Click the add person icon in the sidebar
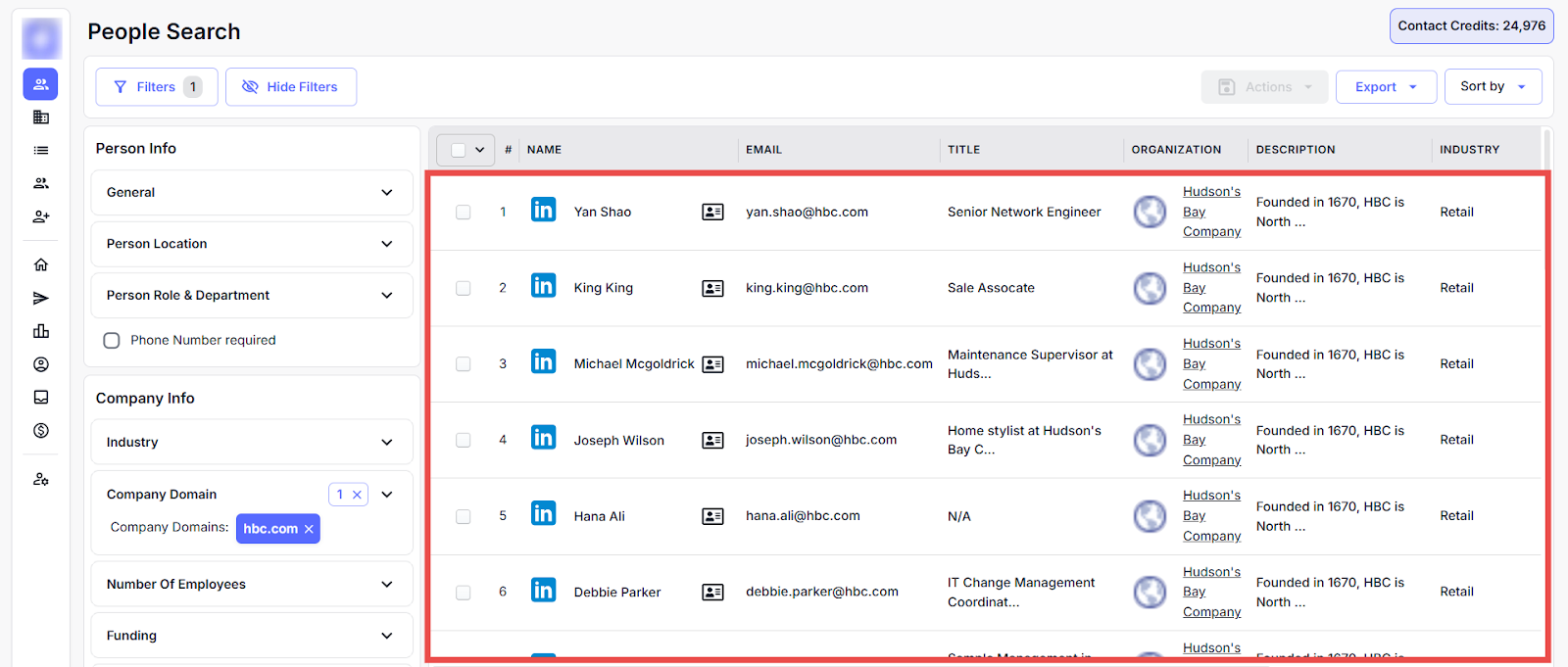Viewport: 1568px width, 667px height. point(41,216)
